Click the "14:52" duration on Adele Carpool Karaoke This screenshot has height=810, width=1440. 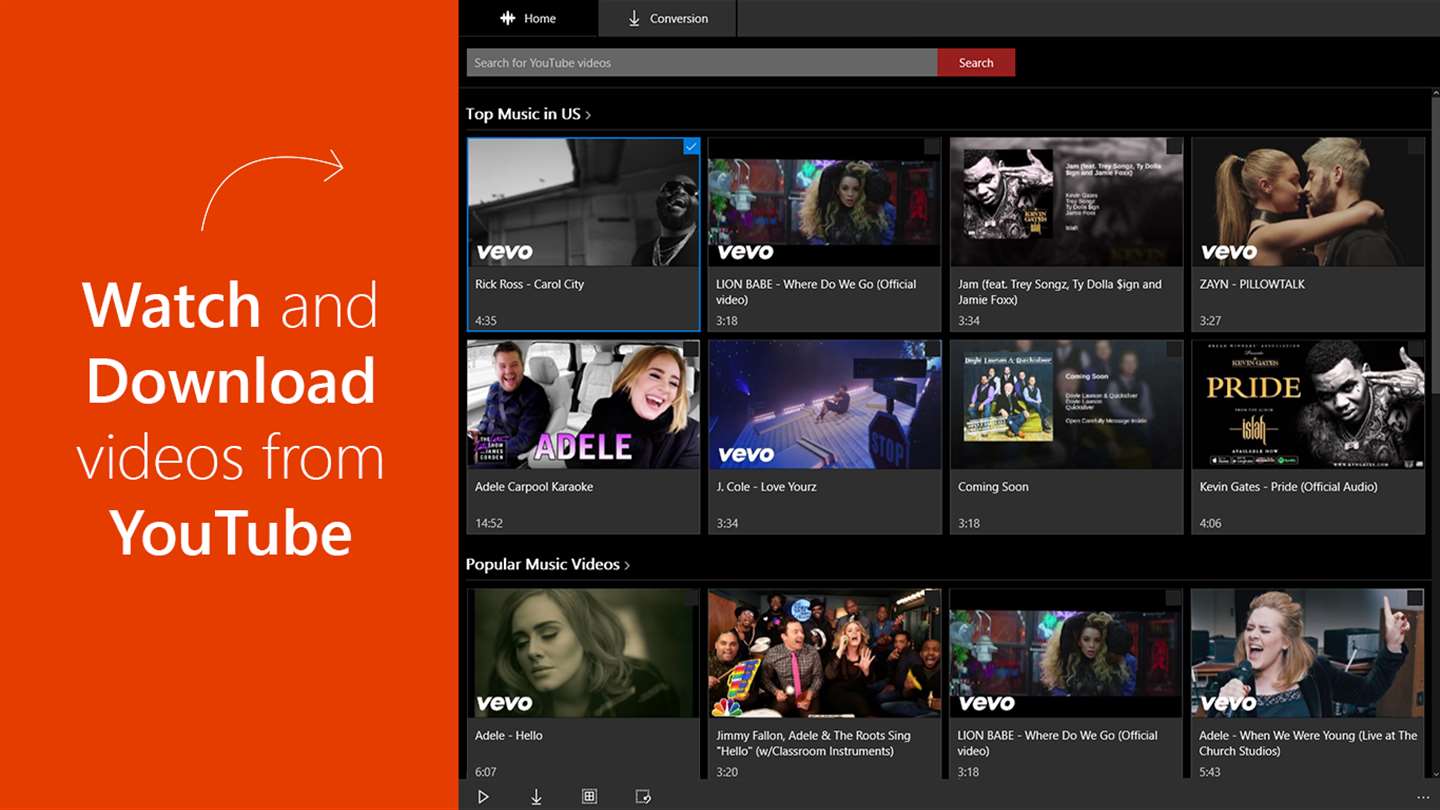pyautogui.click(x=489, y=523)
